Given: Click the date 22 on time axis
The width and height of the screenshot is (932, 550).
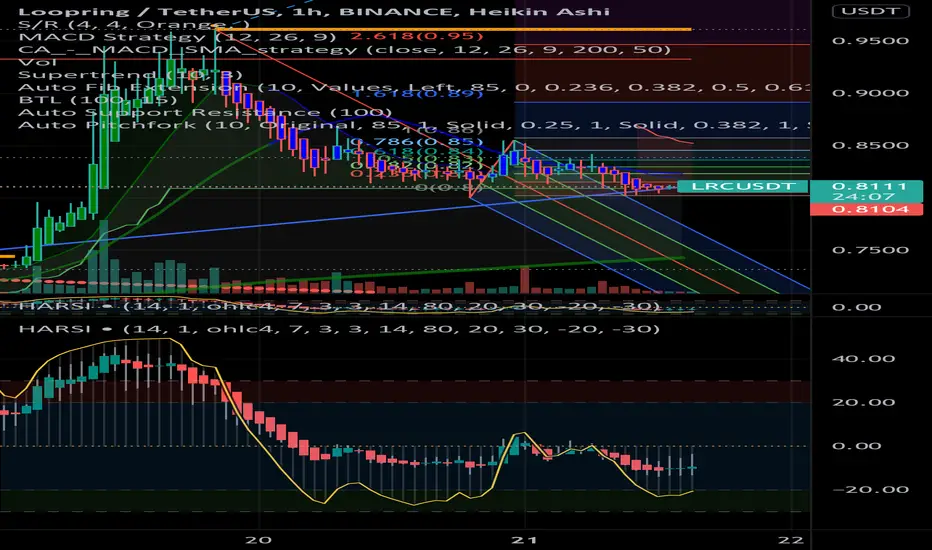Looking at the screenshot, I should pos(791,540).
